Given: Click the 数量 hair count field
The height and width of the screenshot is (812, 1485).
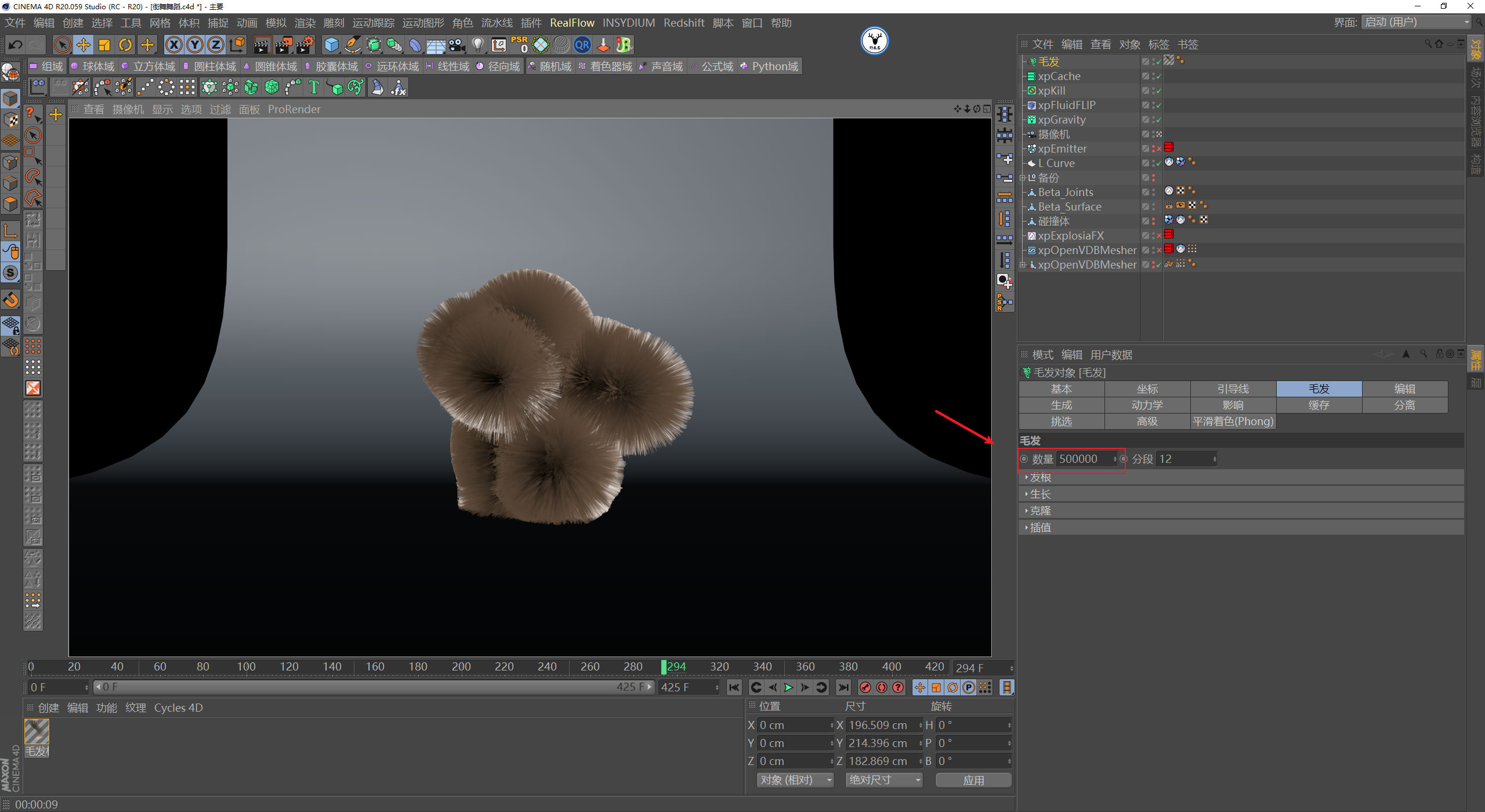Looking at the screenshot, I should click(1084, 459).
